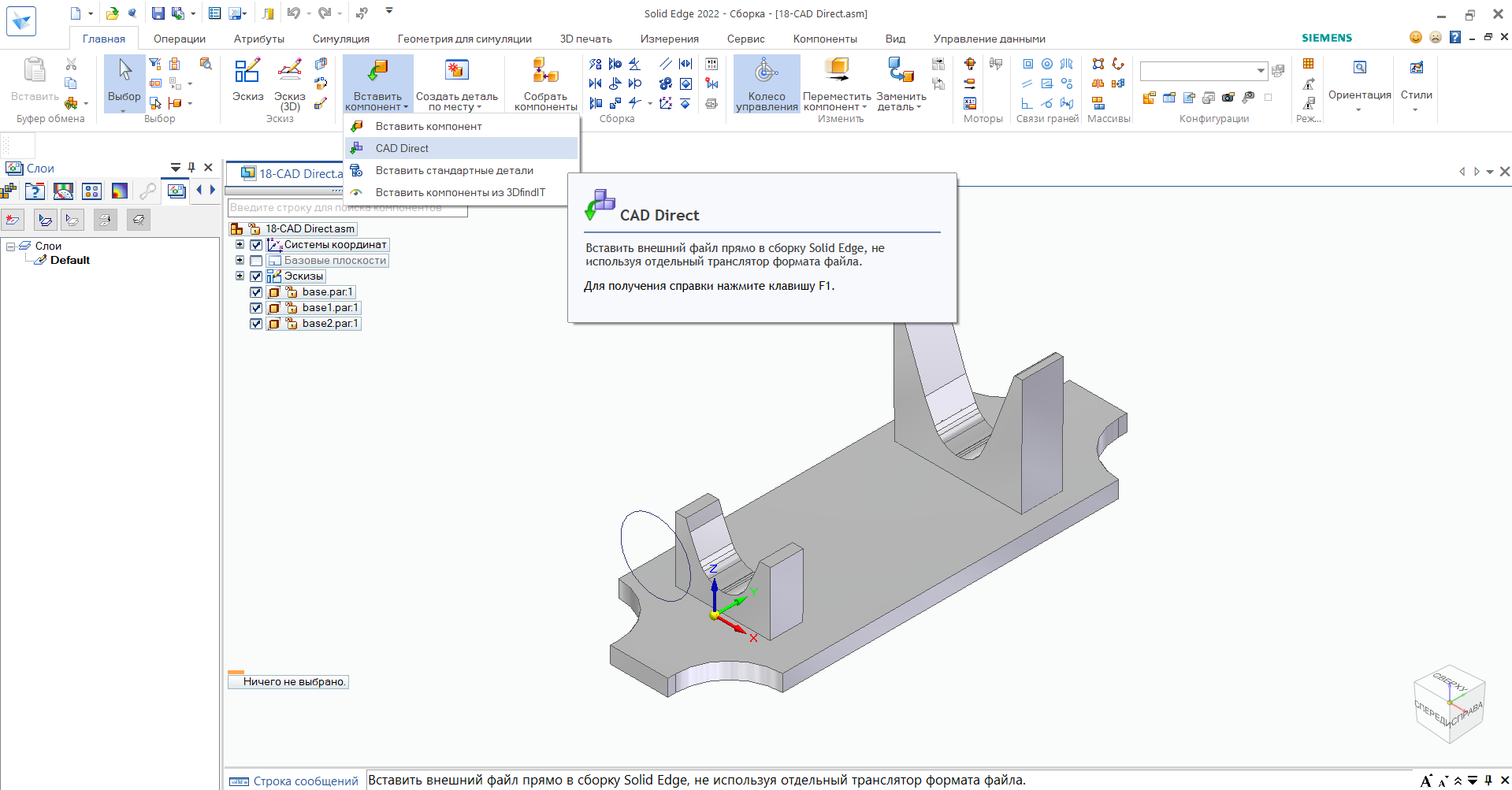Screen dimensions: 1512x790
Task: Click the Undo arrow icon
Action: click(293, 13)
